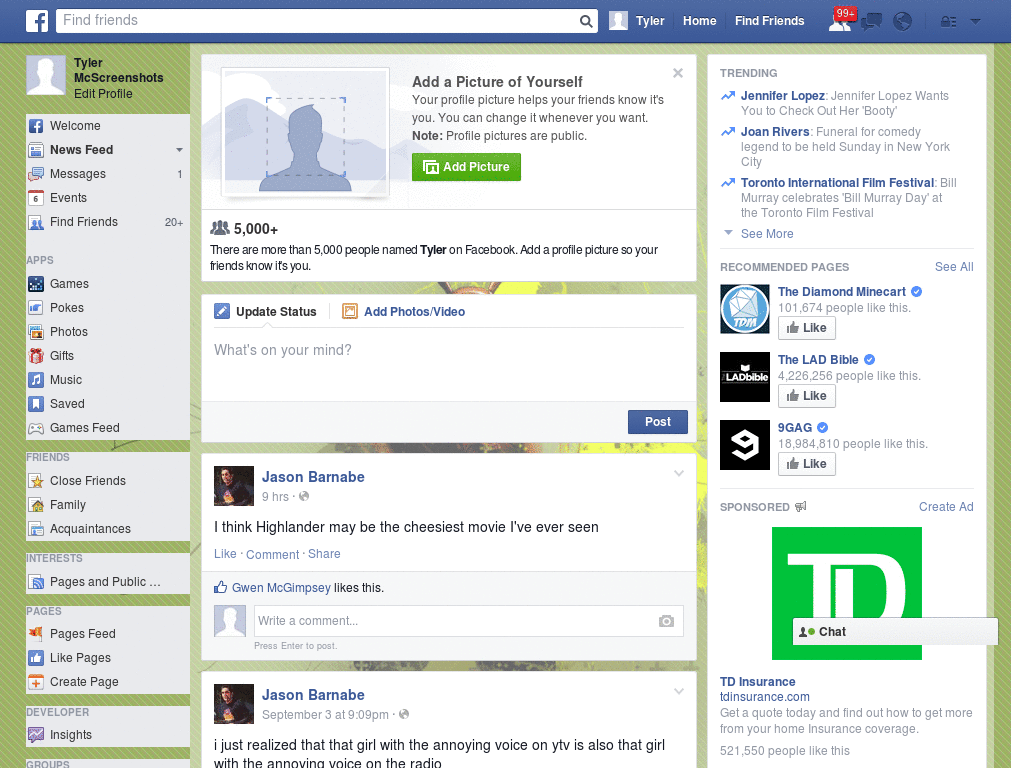Click the Games app icon
Viewport: 1024px width, 768px height.
coord(36,284)
